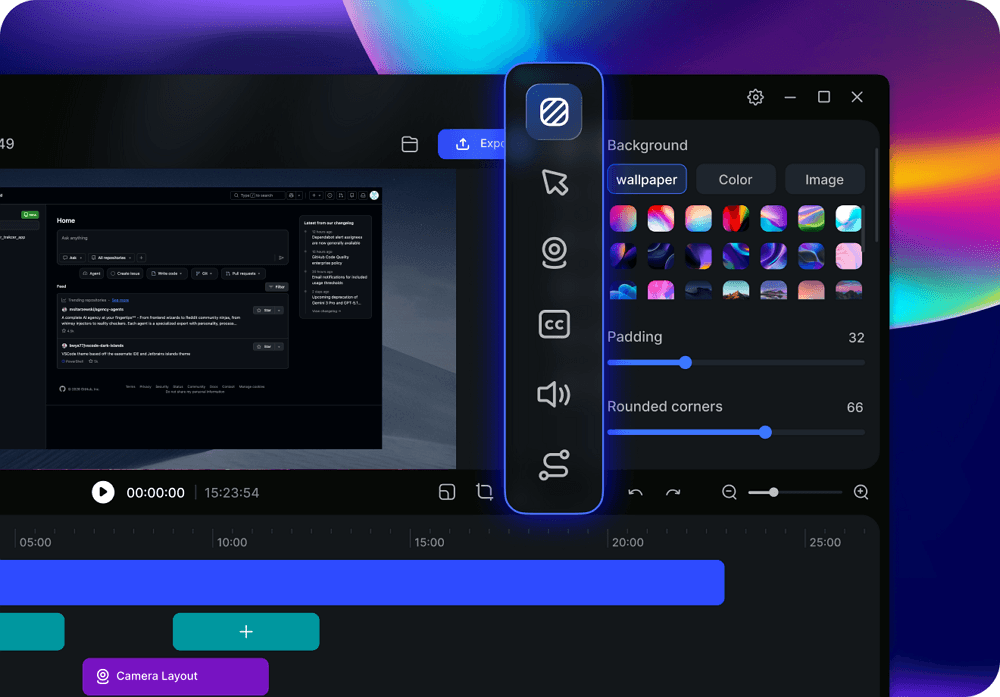The width and height of the screenshot is (1000, 697).
Task: Select the Webcam tool icon
Action: [x=554, y=253]
